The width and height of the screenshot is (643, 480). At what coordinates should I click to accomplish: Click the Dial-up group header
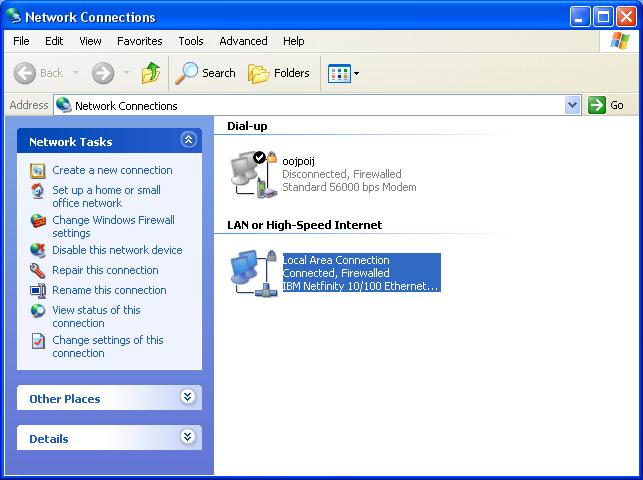pyautogui.click(x=247, y=126)
